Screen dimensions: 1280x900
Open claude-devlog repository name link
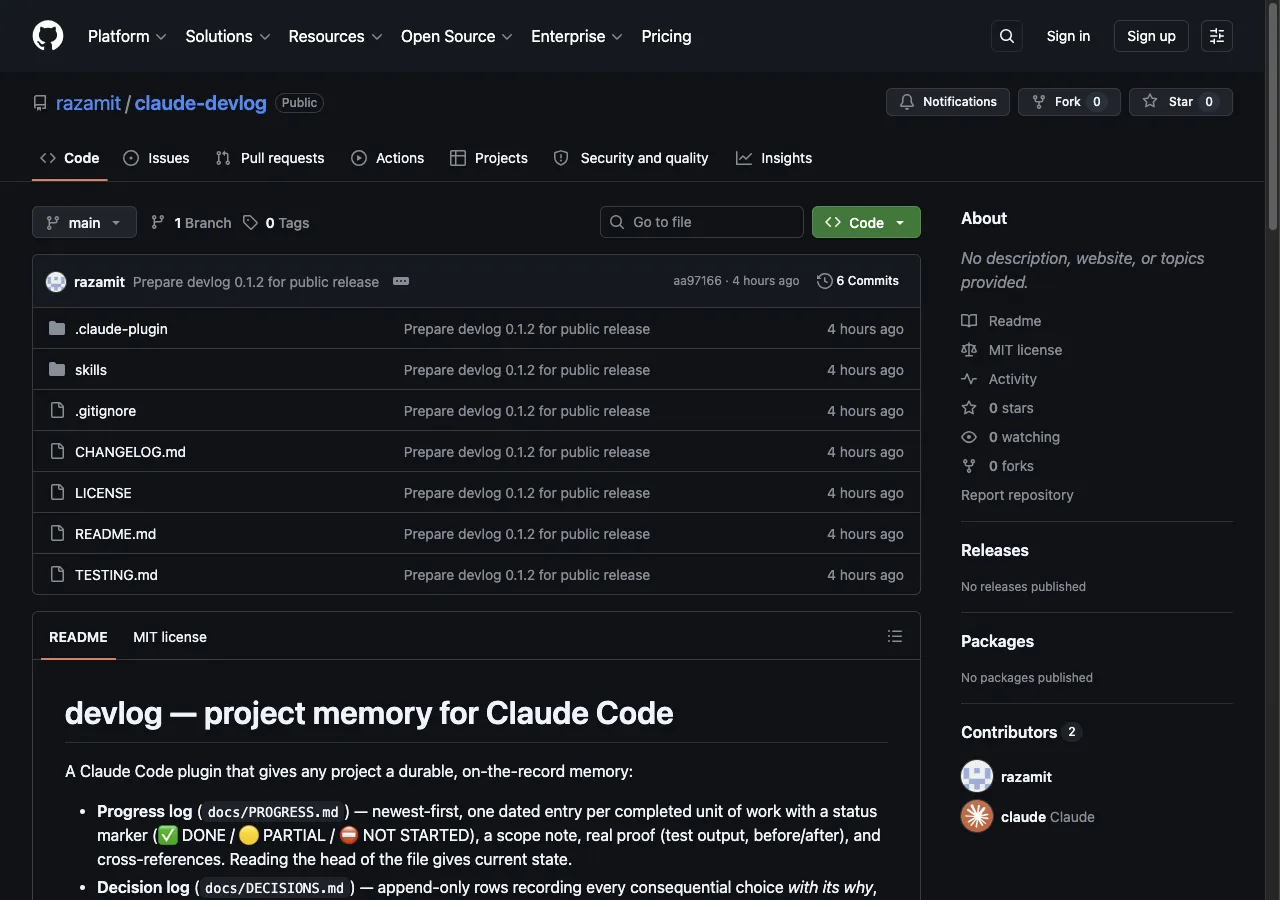pyautogui.click(x=200, y=103)
